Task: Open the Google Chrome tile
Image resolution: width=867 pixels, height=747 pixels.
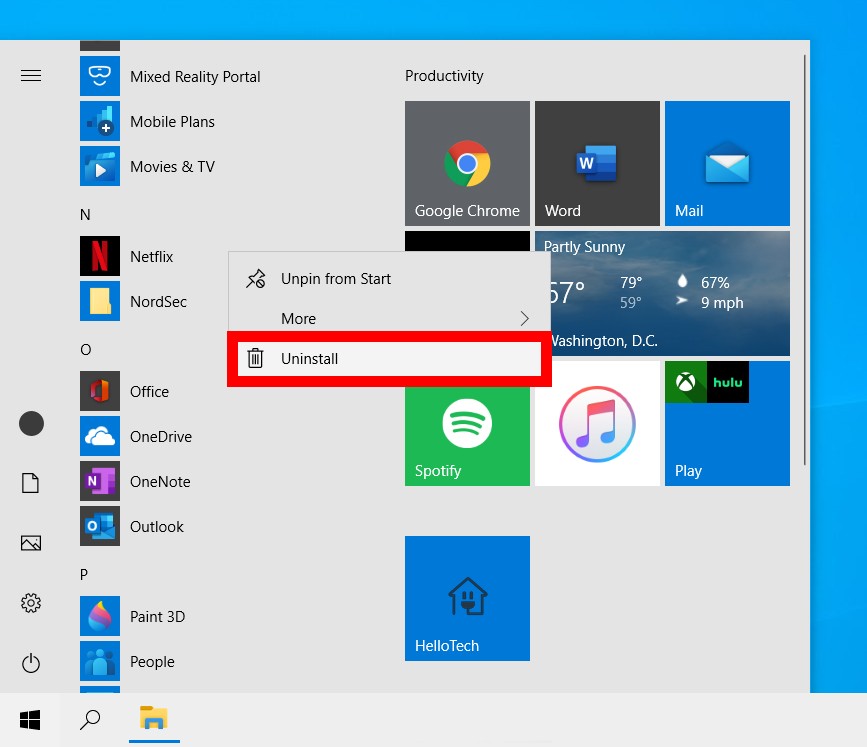Action: (467, 163)
